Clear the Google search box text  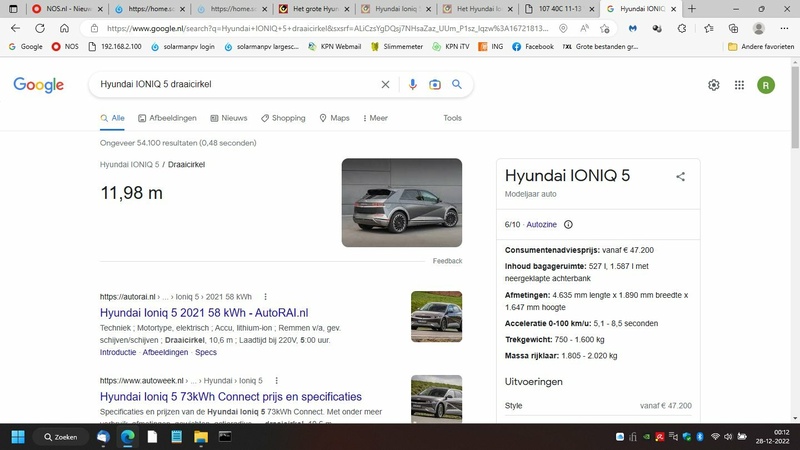tap(385, 84)
